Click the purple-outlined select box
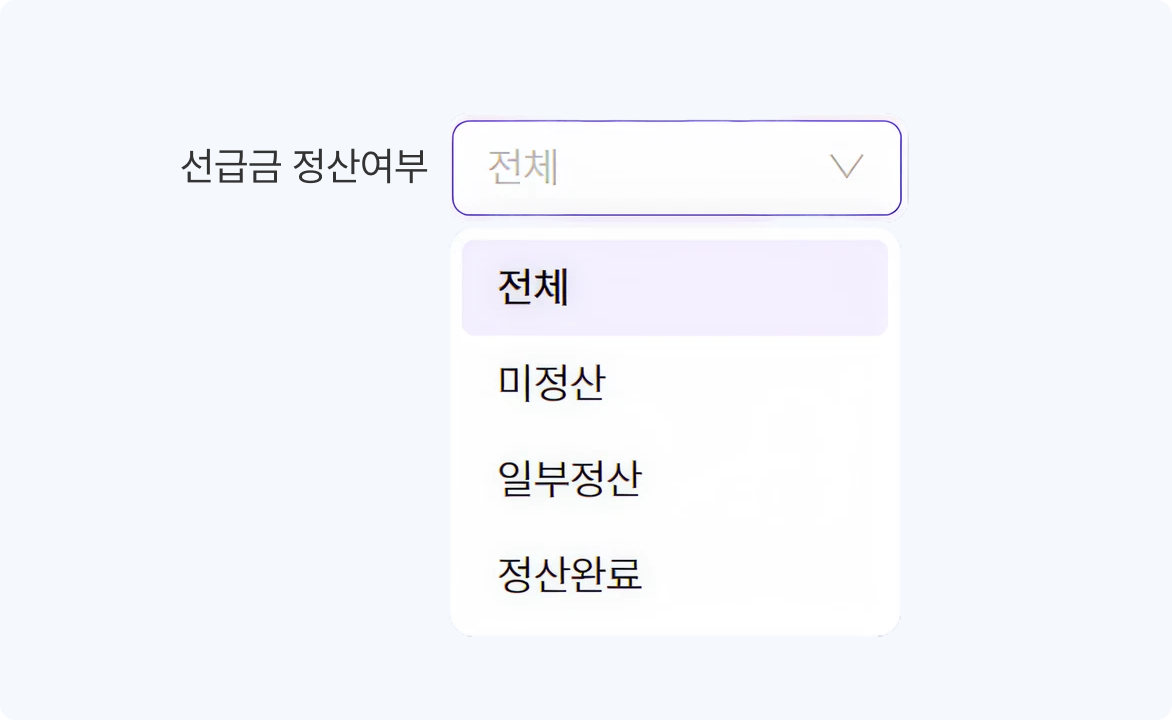Viewport: 1172px width, 720px height. point(676,168)
